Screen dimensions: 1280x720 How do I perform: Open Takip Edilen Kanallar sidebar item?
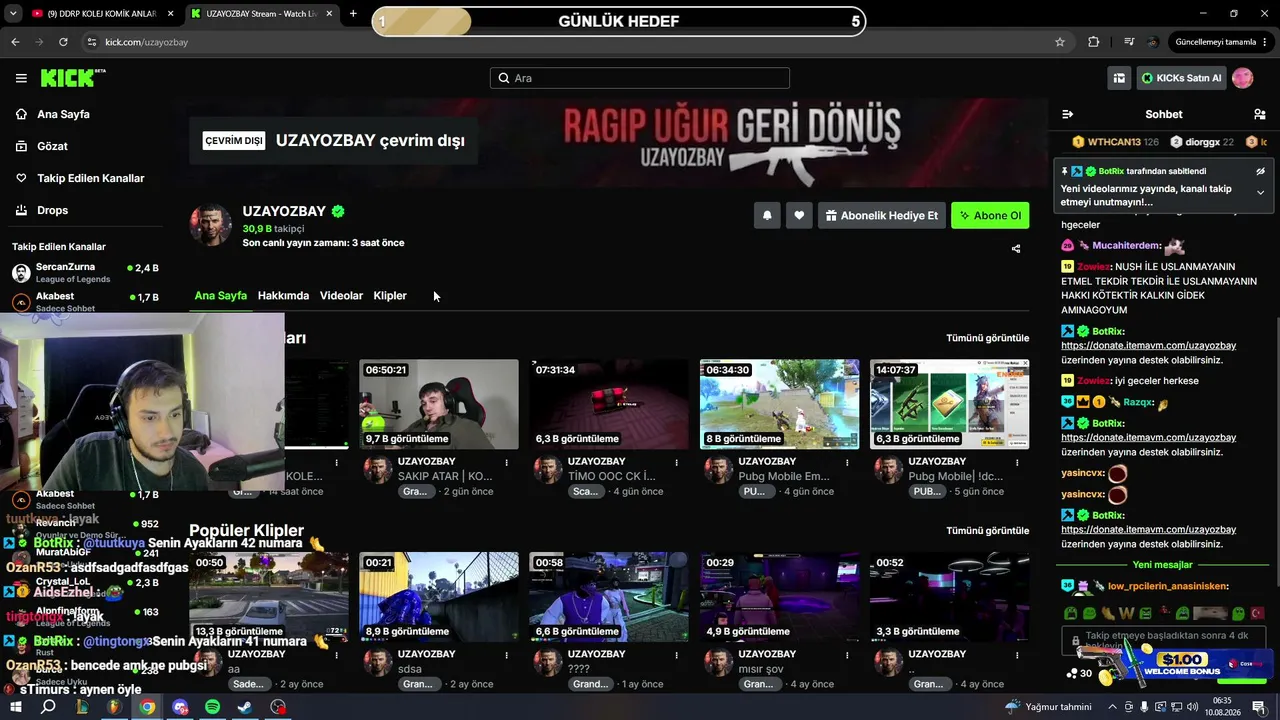(x=80, y=178)
